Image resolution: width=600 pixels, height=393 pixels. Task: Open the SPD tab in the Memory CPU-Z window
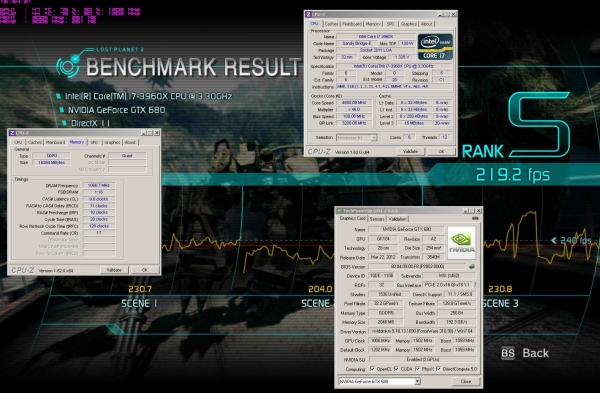point(94,142)
